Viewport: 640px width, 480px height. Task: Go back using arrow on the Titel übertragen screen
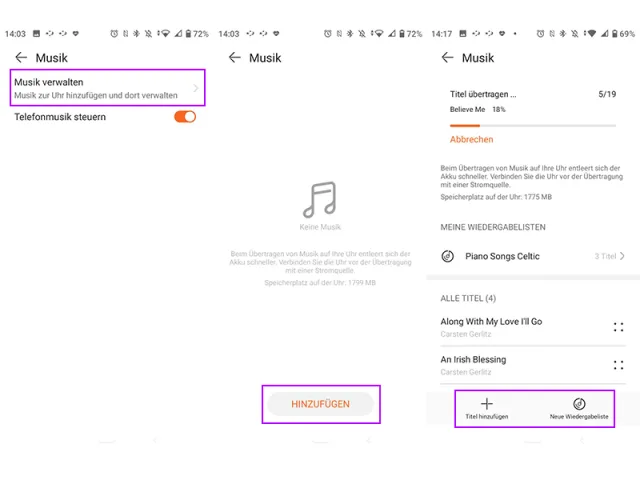447,58
